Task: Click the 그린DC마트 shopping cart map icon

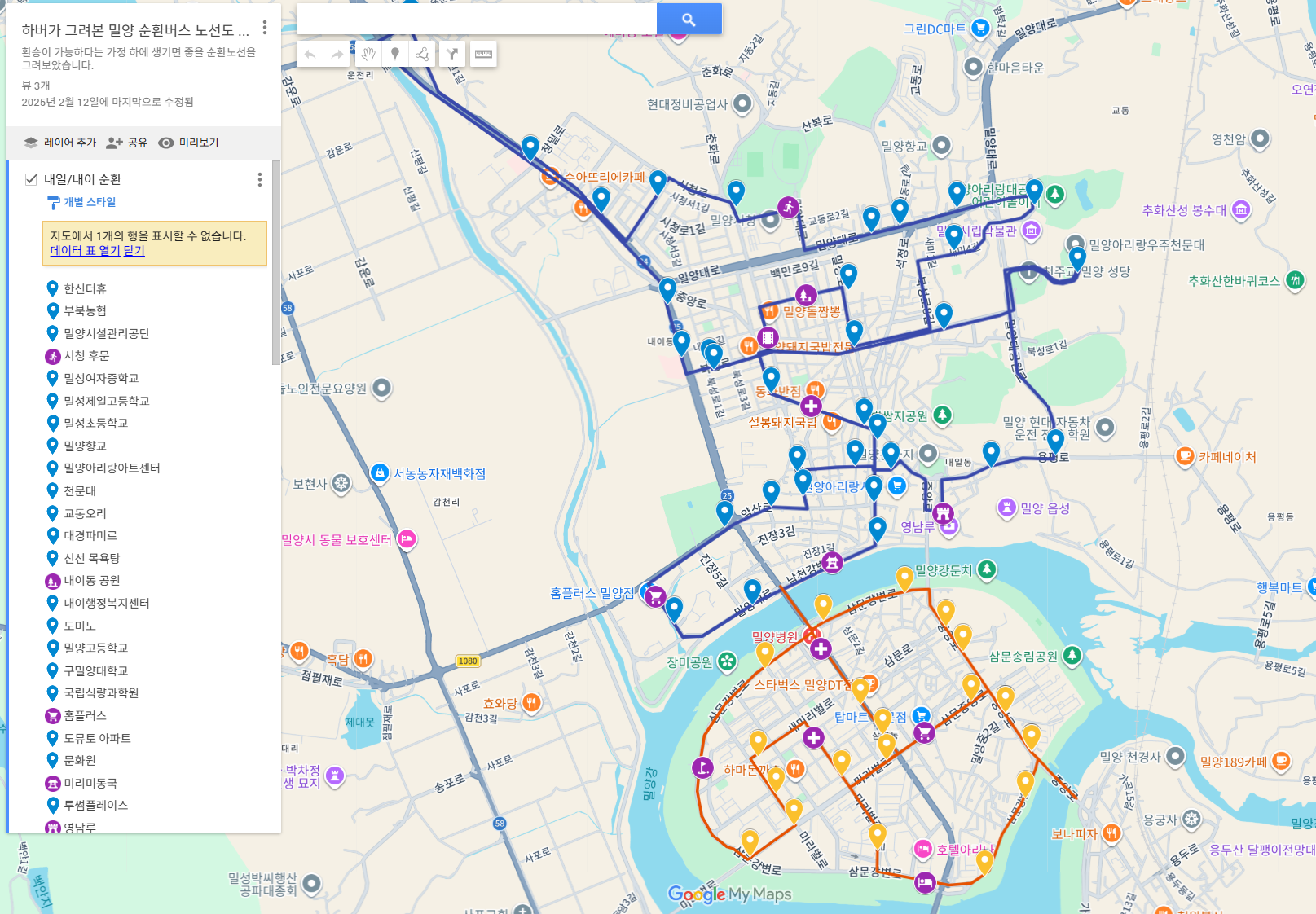Action: point(980,29)
